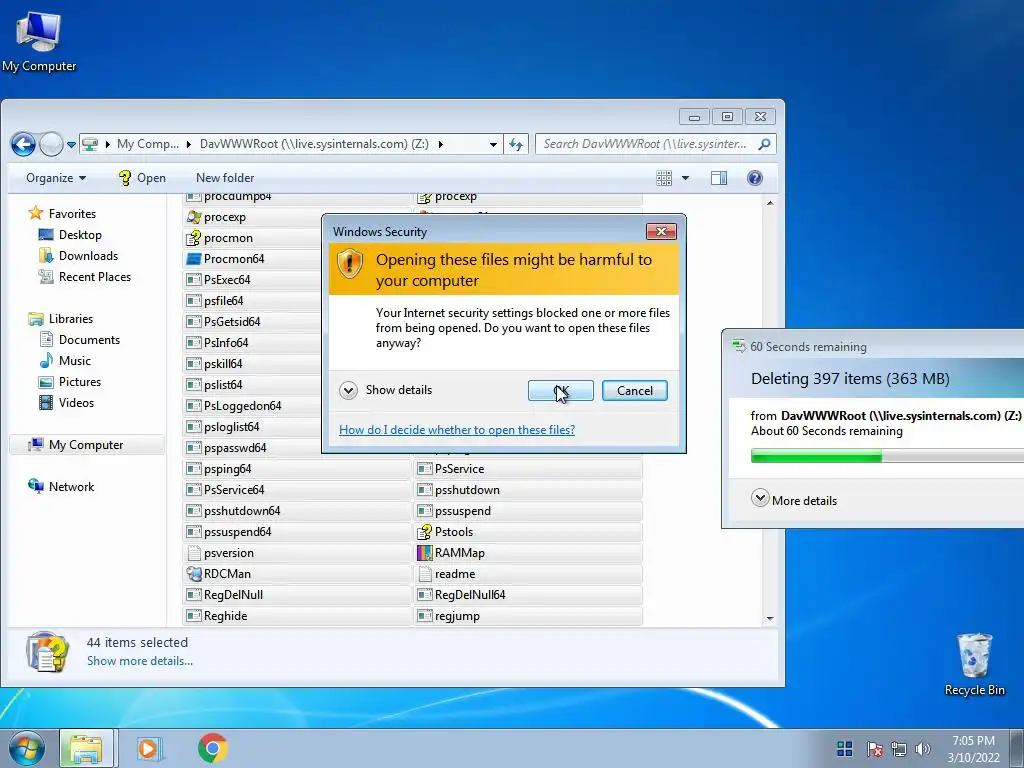1024x768 pixels.
Task: Open the view options dropdown arrow
Action: point(685,178)
